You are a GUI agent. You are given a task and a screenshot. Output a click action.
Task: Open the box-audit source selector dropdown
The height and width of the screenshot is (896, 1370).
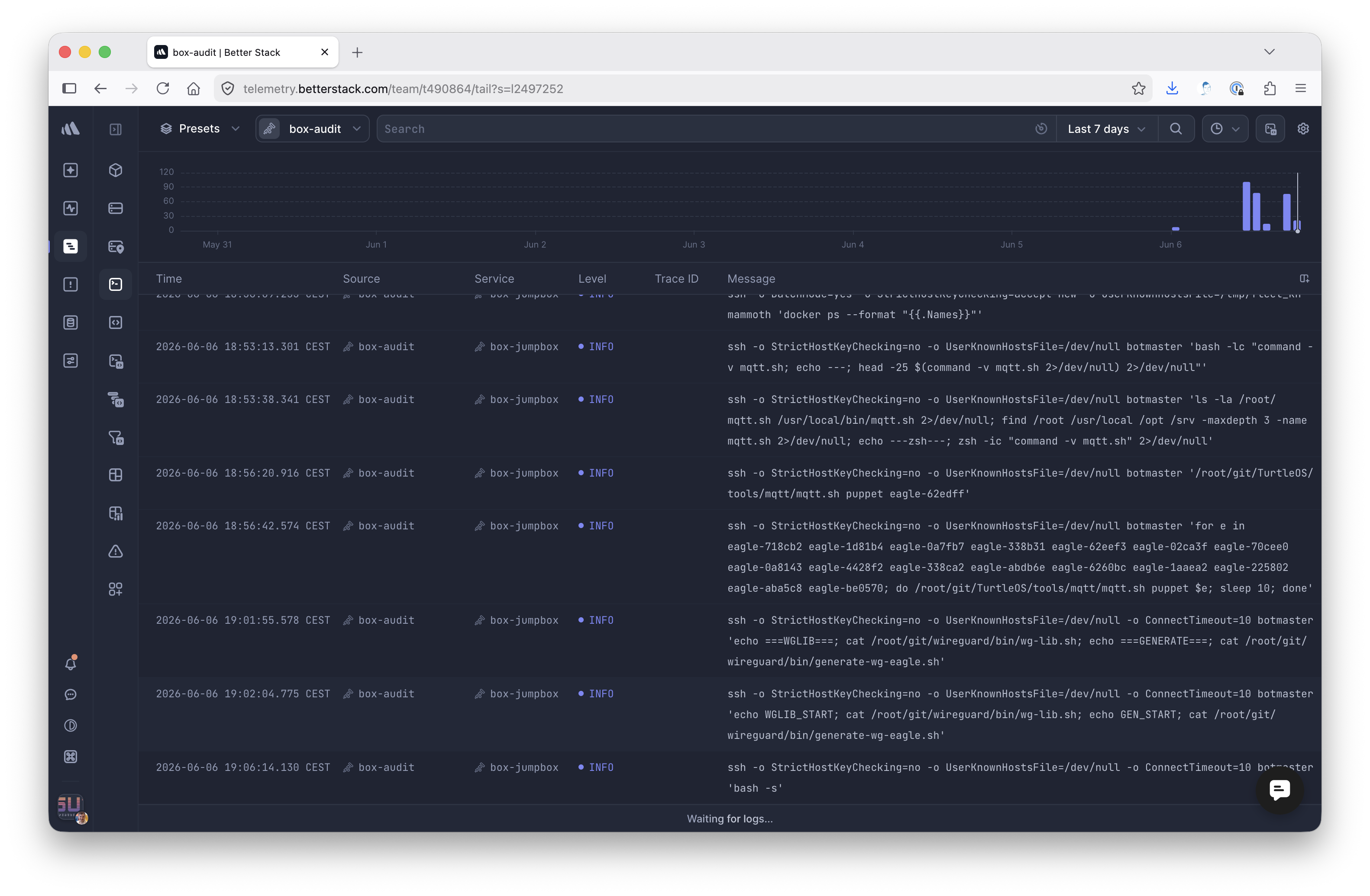pos(312,129)
